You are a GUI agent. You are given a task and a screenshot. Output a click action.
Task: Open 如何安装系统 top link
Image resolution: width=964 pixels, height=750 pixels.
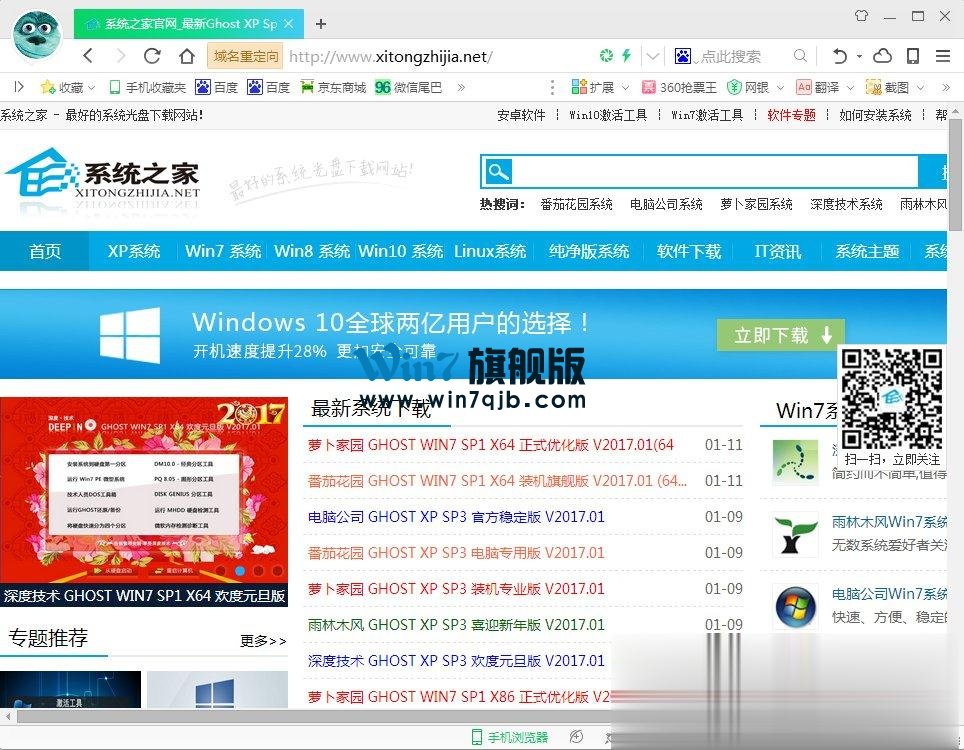875,115
